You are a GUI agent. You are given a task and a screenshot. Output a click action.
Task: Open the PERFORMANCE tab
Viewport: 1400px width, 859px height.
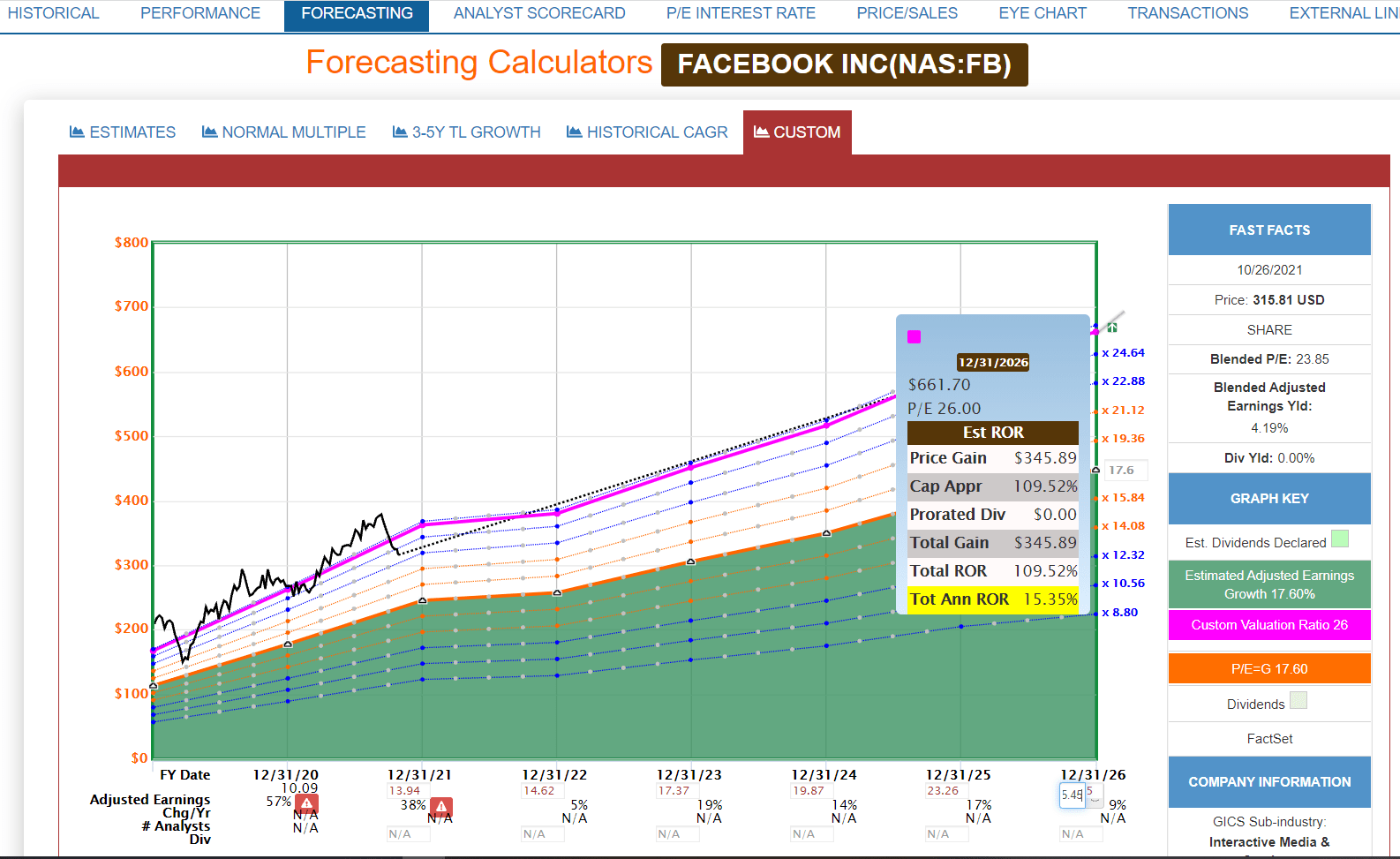tap(200, 13)
